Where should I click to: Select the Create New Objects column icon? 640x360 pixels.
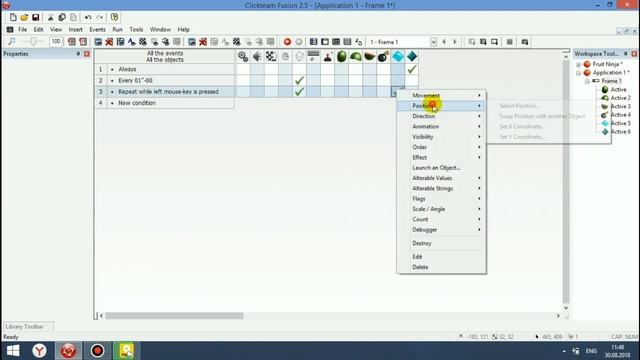pos(299,57)
